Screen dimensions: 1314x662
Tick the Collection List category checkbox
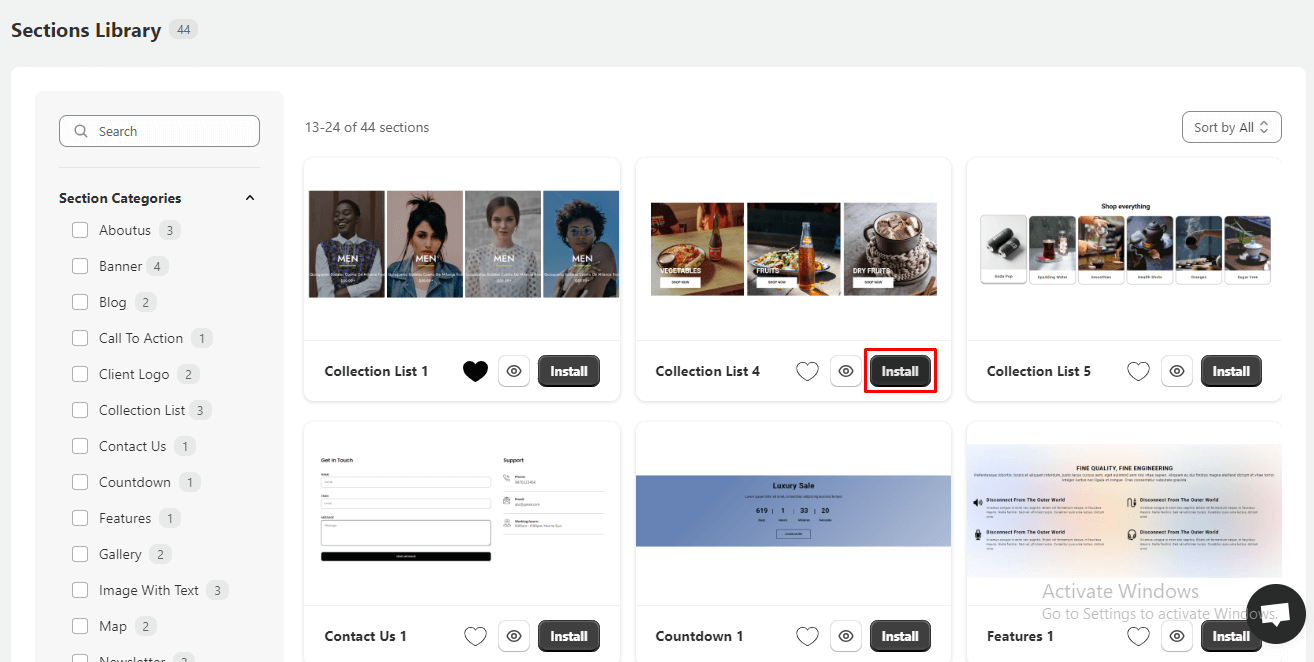[80, 410]
